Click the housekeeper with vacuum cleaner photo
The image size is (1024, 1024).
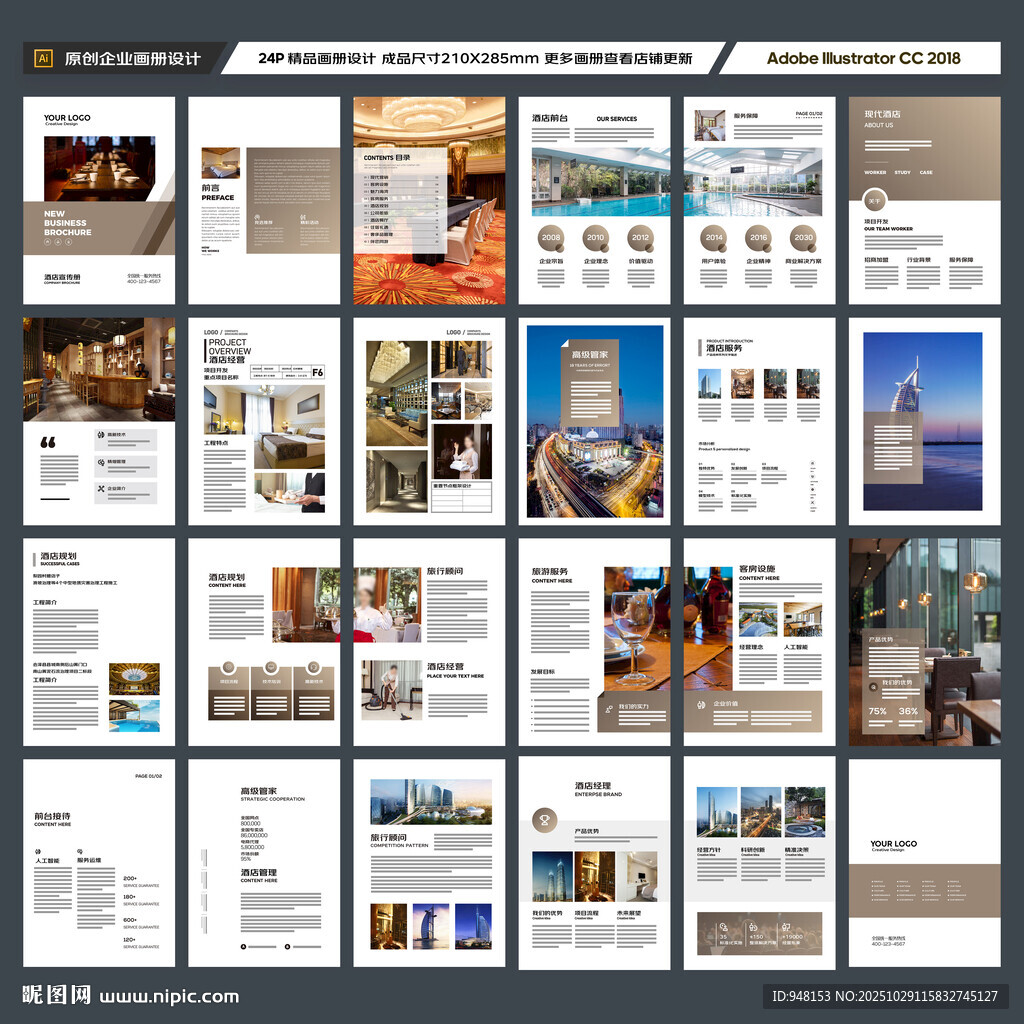pyautogui.click(x=392, y=690)
